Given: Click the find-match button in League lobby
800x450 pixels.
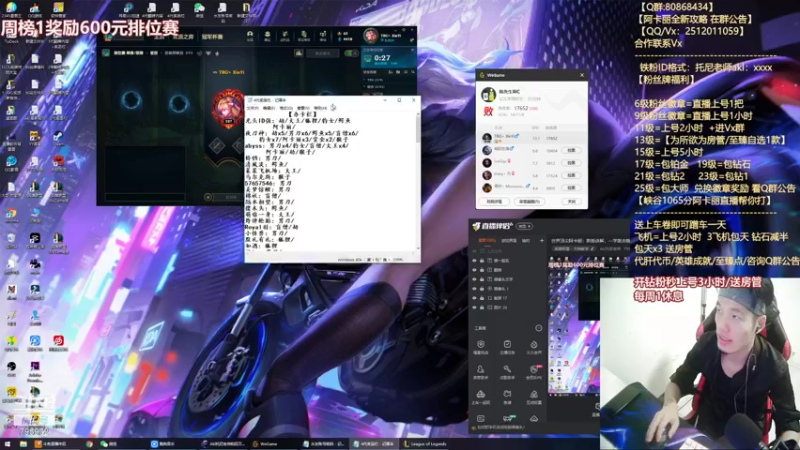Looking at the screenshot, I should [229, 197].
